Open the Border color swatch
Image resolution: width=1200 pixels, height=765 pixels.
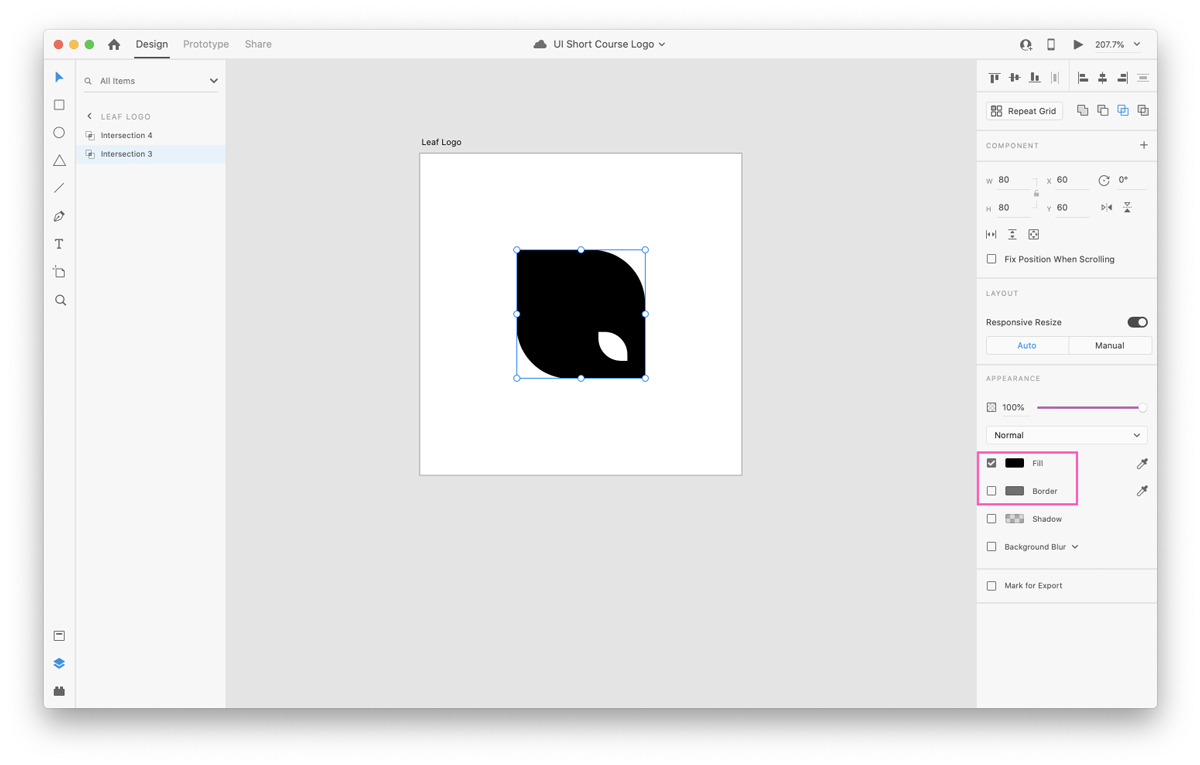coord(1014,491)
